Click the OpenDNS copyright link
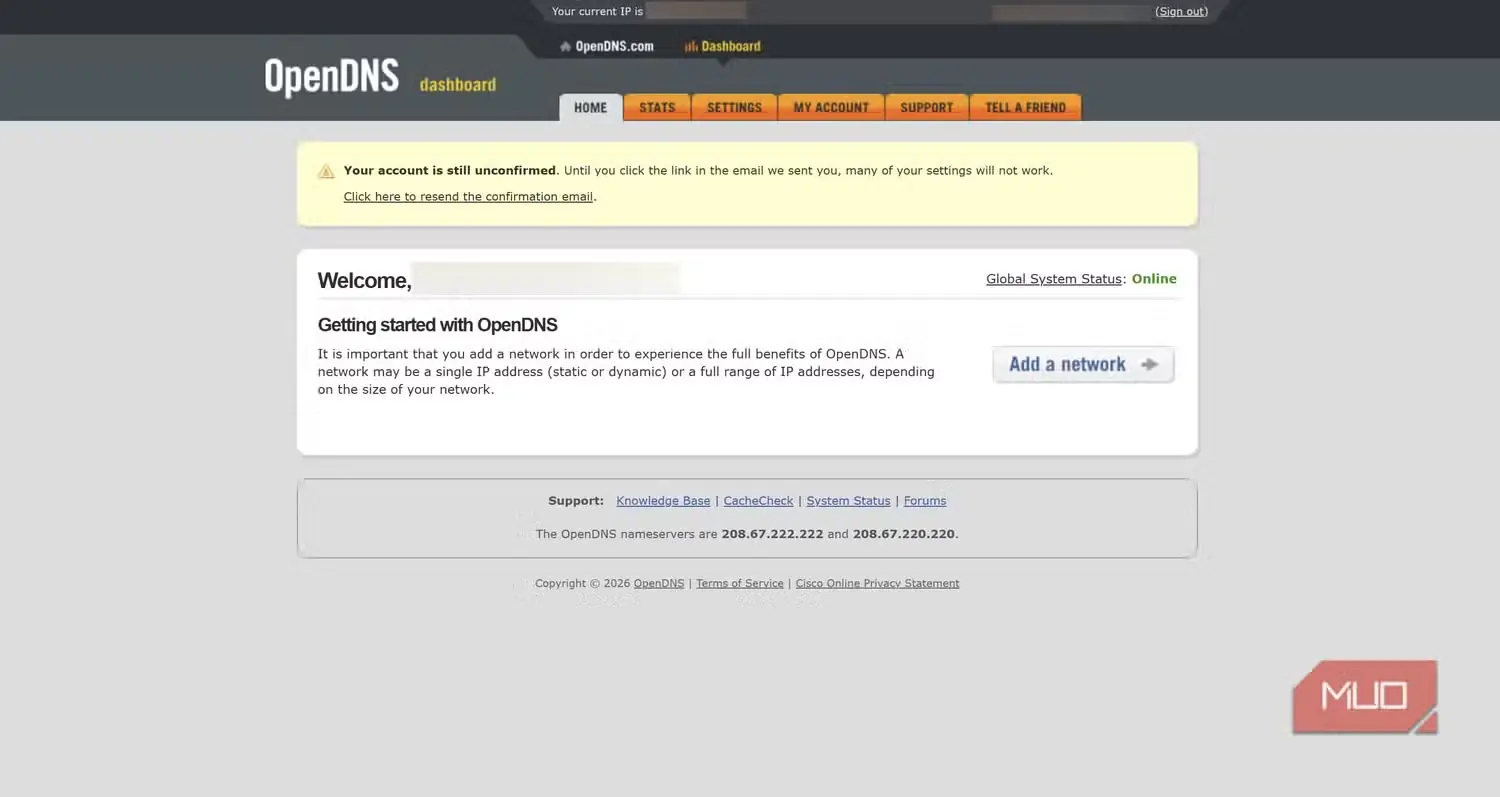 pos(659,584)
